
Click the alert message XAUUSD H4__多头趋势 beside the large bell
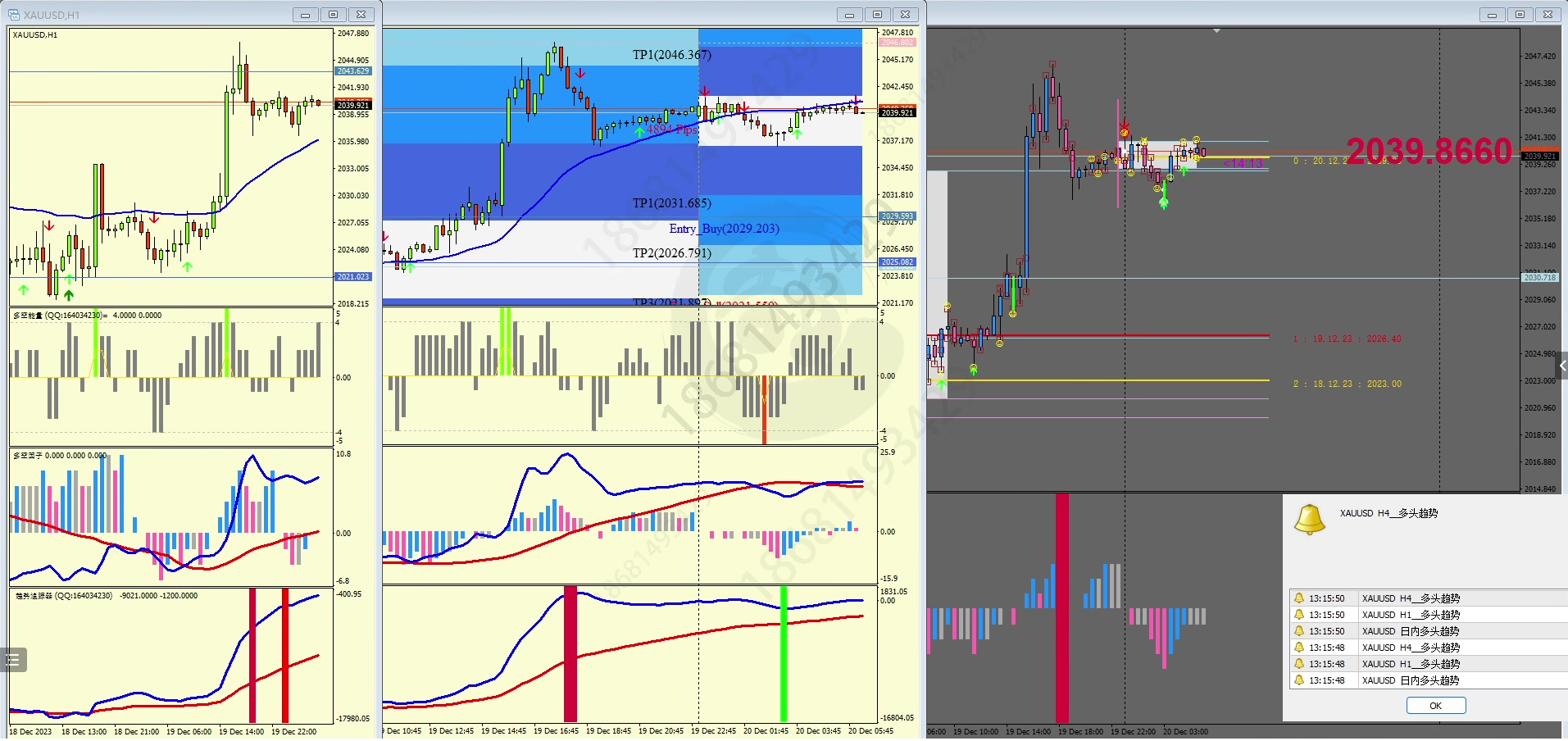[x=1388, y=513]
